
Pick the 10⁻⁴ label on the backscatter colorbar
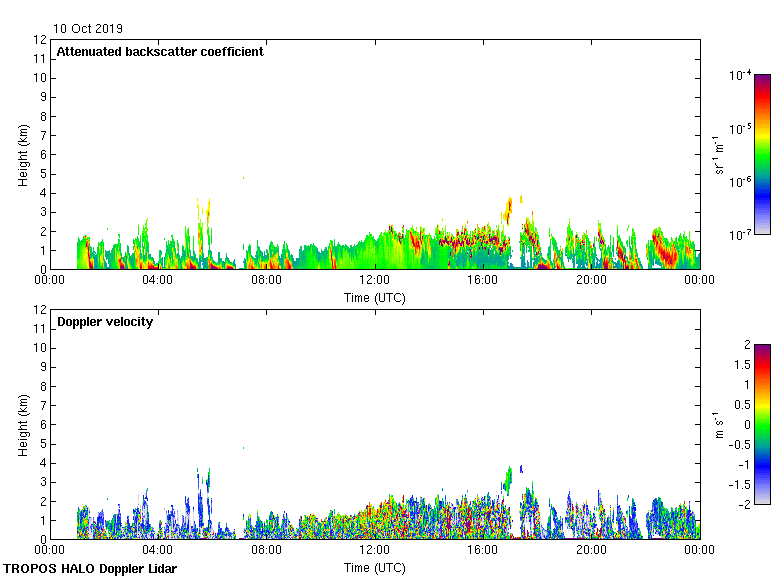pyautogui.click(x=740, y=76)
